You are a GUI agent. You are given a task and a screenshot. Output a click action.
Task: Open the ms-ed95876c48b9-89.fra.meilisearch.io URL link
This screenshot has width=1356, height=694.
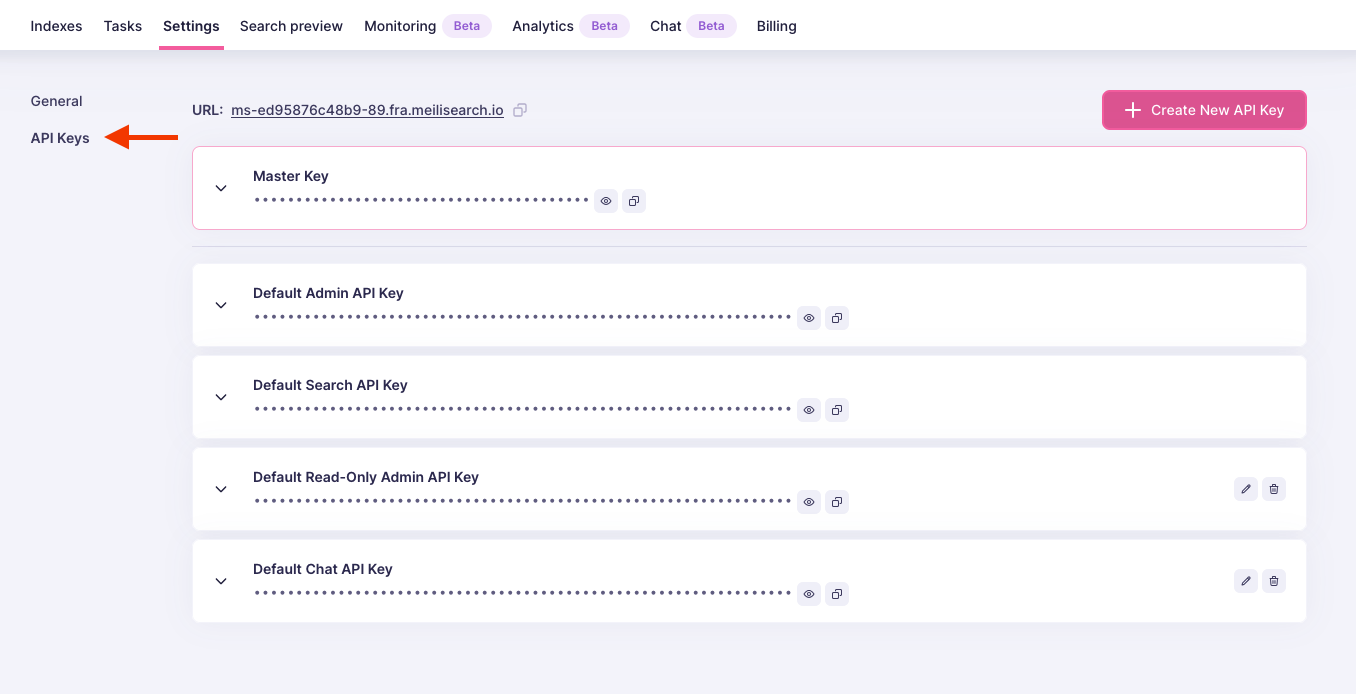(367, 110)
